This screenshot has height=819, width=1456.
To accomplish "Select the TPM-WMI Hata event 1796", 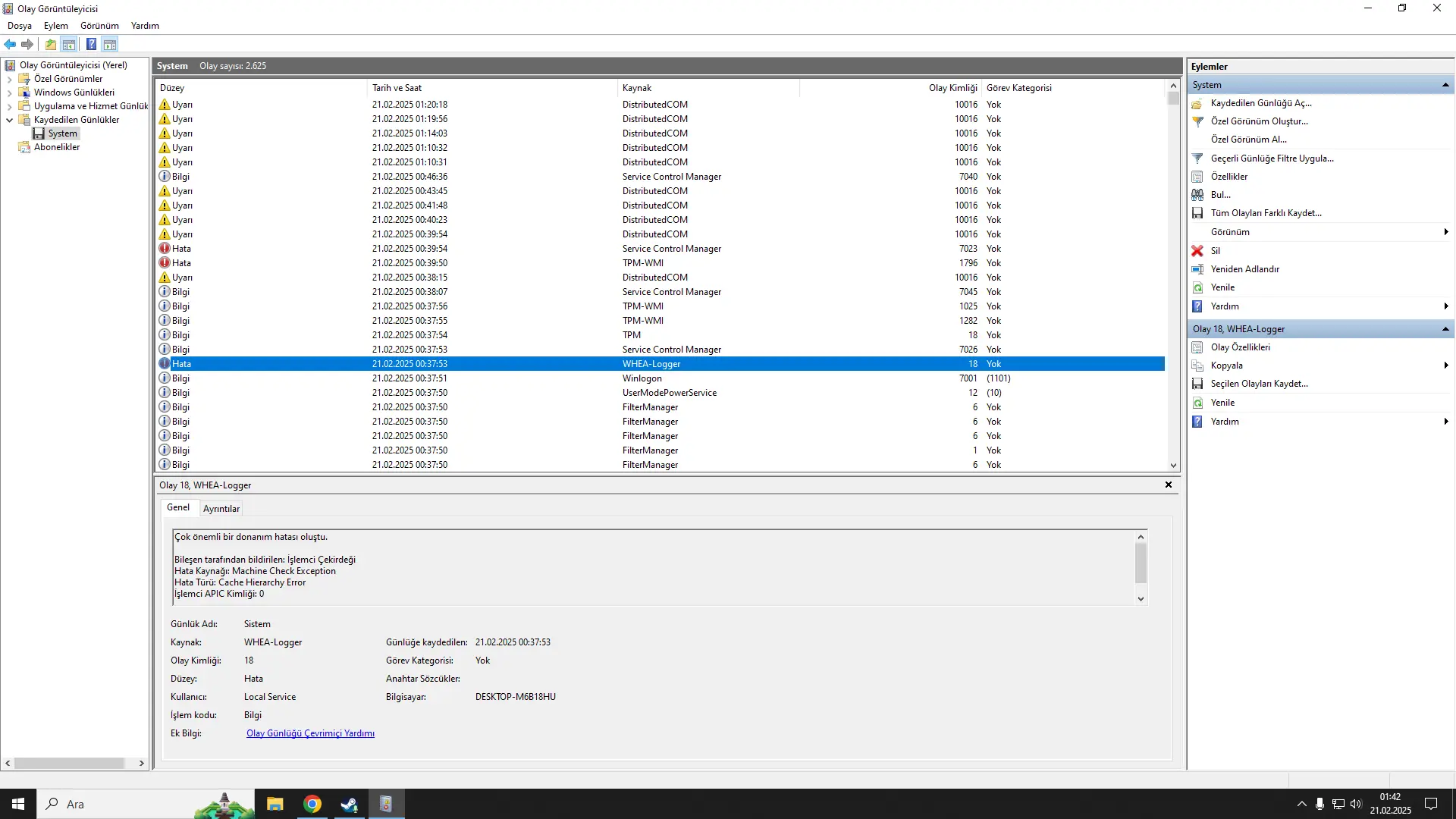I will point(660,263).
